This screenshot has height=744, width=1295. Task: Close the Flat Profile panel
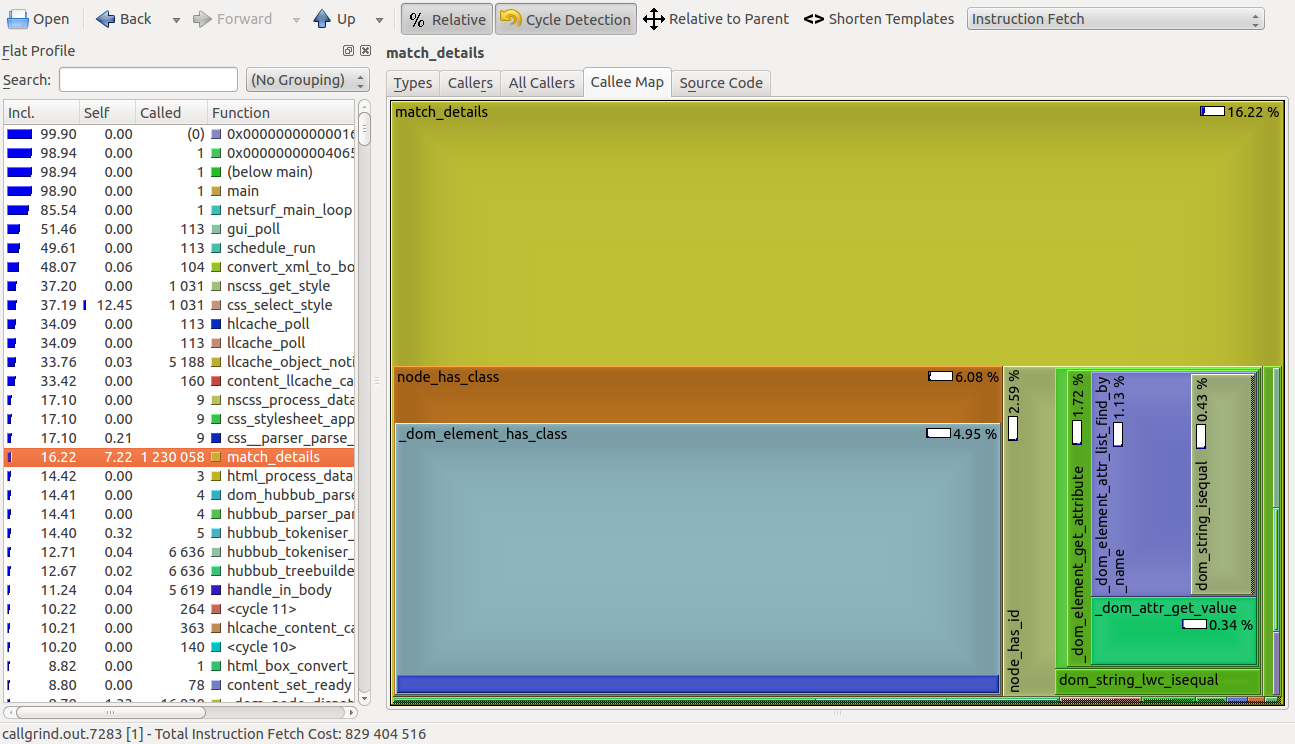point(365,51)
